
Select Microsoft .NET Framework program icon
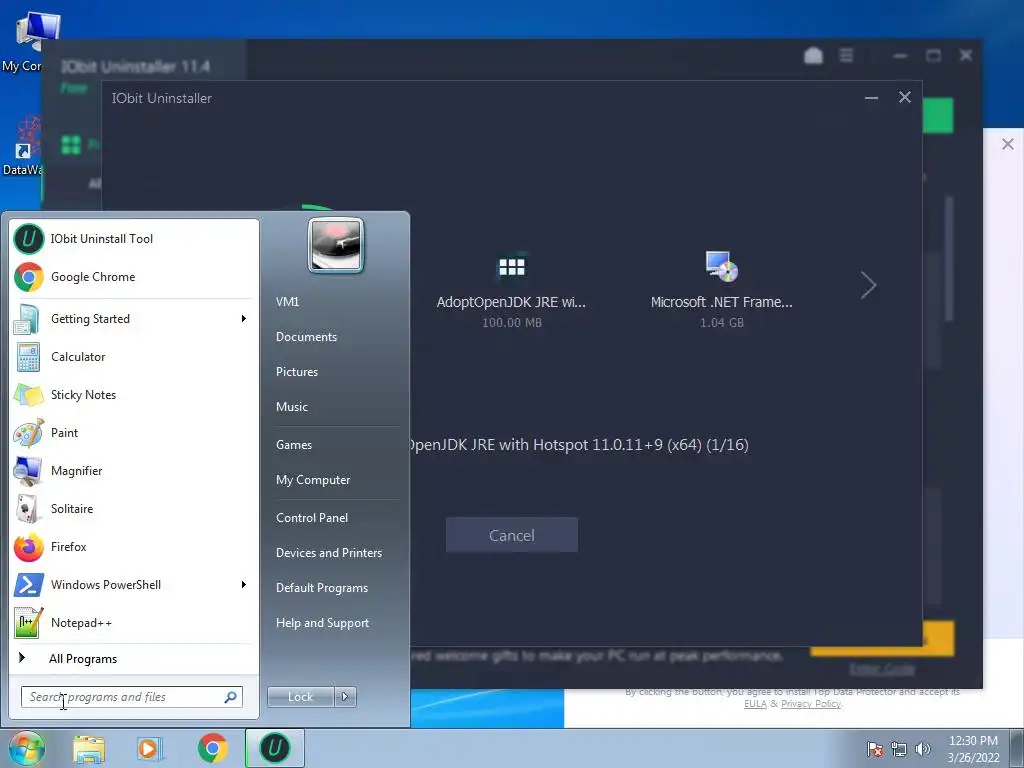pos(722,266)
